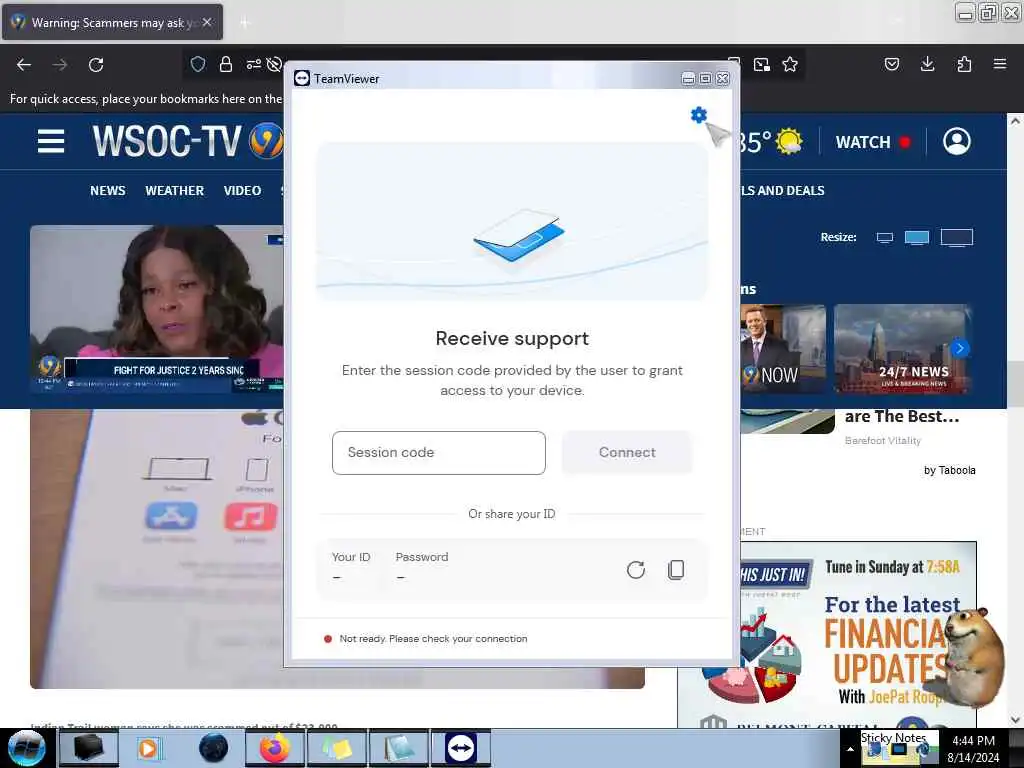Select the 'Warning: Scammers may ask' browser tab
The image size is (1024, 768).
pos(112,22)
